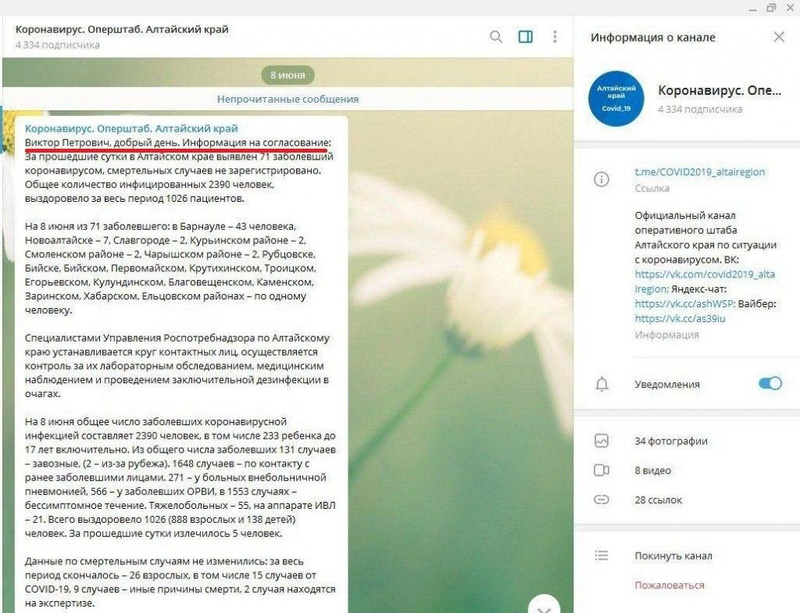Click the channel avatar Covid_19
The height and width of the screenshot is (613, 800).
pyautogui.click(x=616, y=97)
